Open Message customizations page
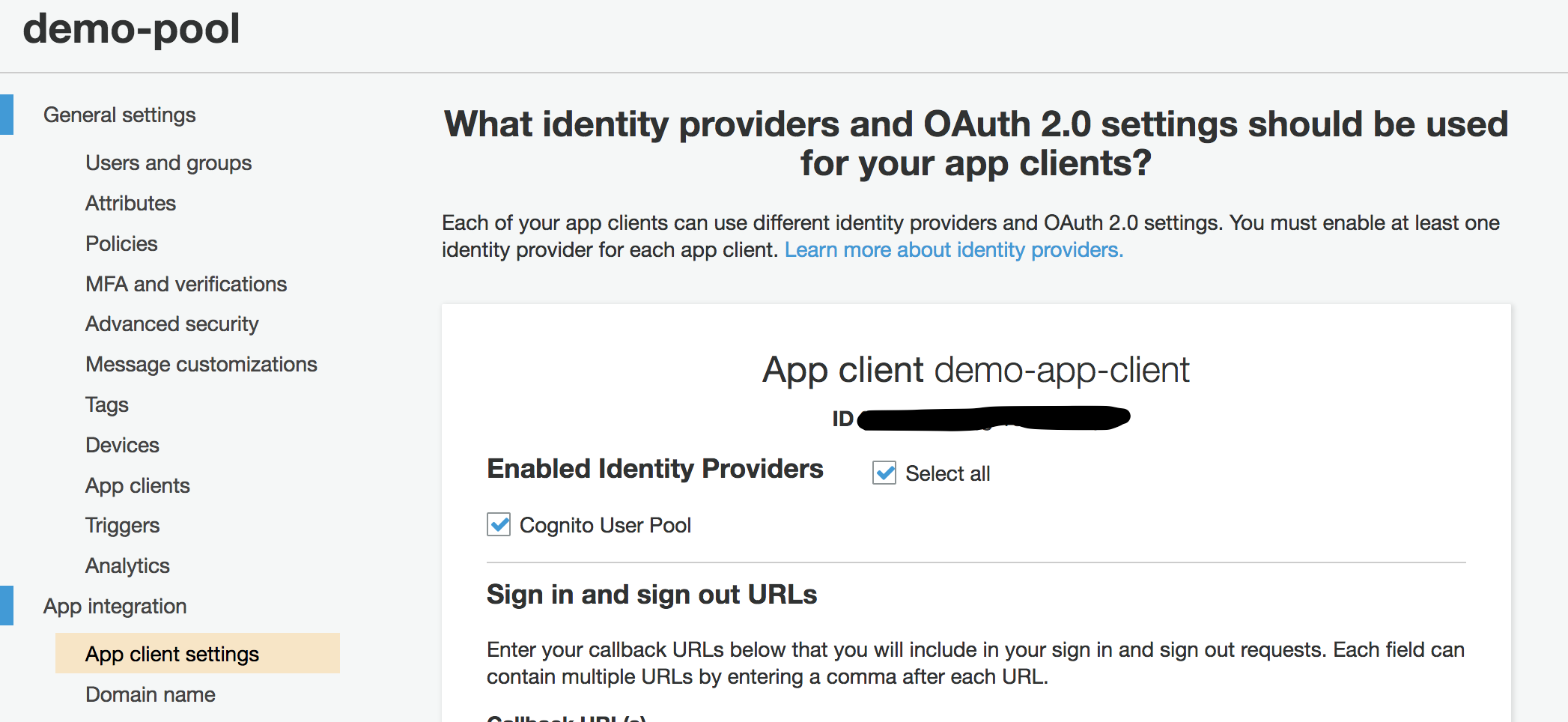This screenshot has height=722, width=1568. click(x=201, y=365)
